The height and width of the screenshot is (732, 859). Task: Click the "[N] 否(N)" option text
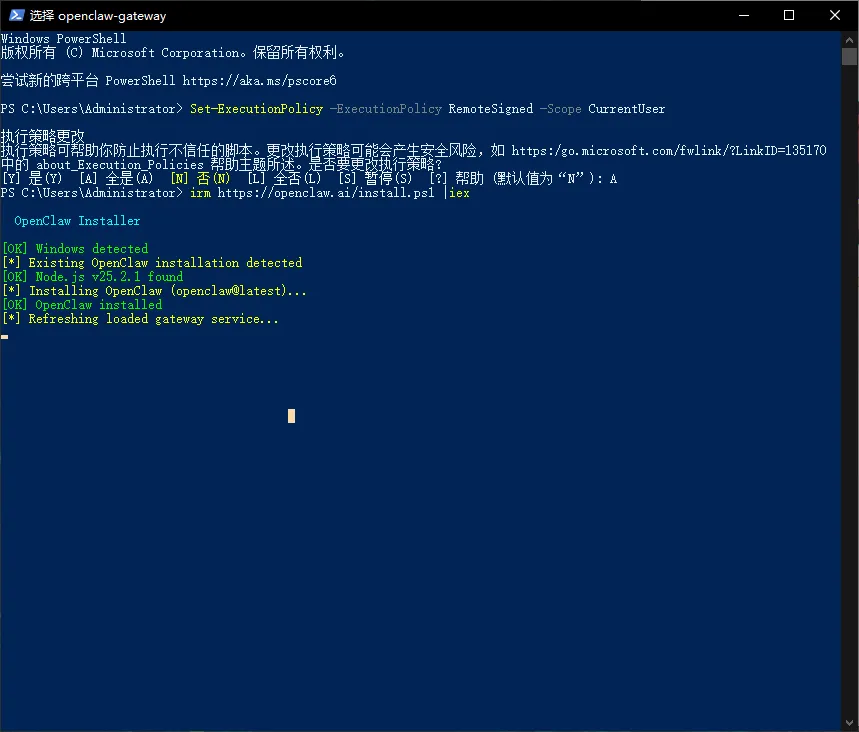tap(201, 179)
